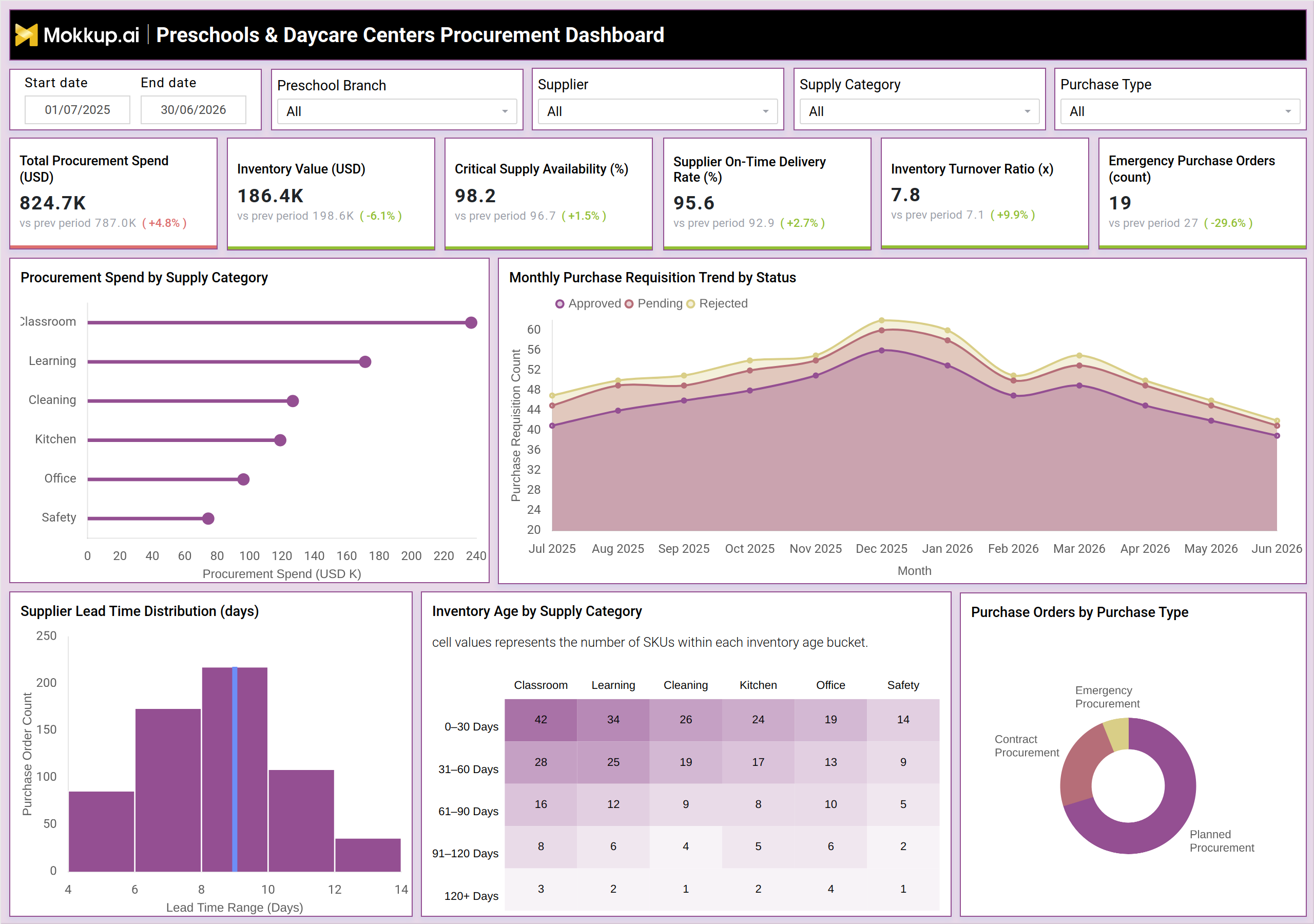
Task: Click the Kitchen 0–30 Days cell 24
Action: click(758, 720)
